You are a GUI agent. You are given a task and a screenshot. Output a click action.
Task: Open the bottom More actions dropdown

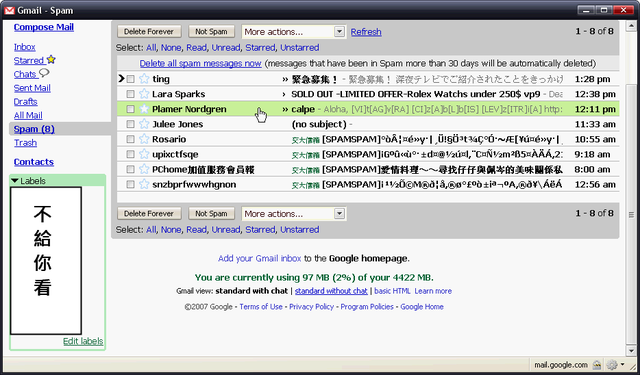pyautogui.click(x=293, y=214)
